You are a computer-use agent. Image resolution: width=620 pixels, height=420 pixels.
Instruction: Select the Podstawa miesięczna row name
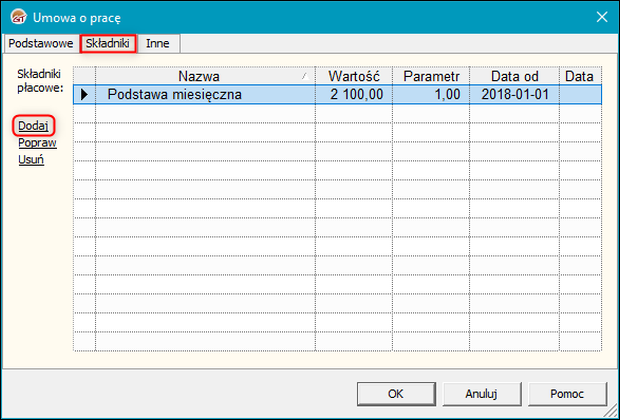click(174, 95)
